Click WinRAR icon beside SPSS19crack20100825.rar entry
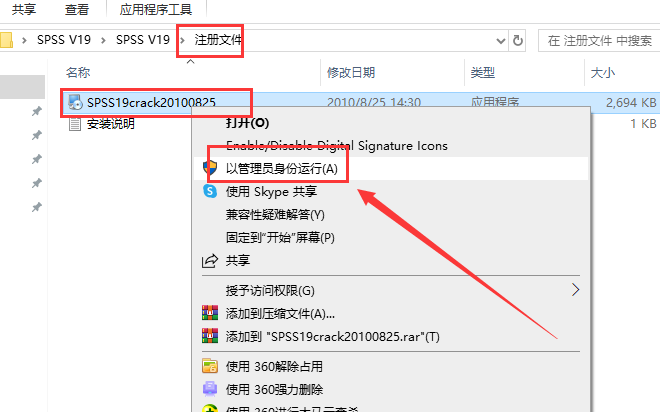660x412 pixels. tap(210, 336)
